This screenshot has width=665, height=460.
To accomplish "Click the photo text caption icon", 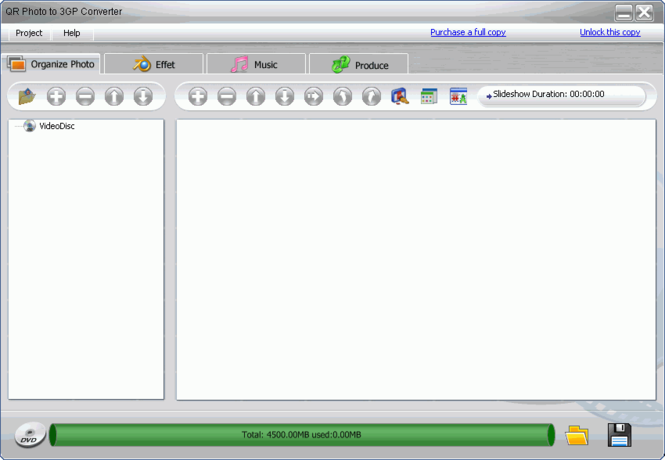I will [313, 96].
